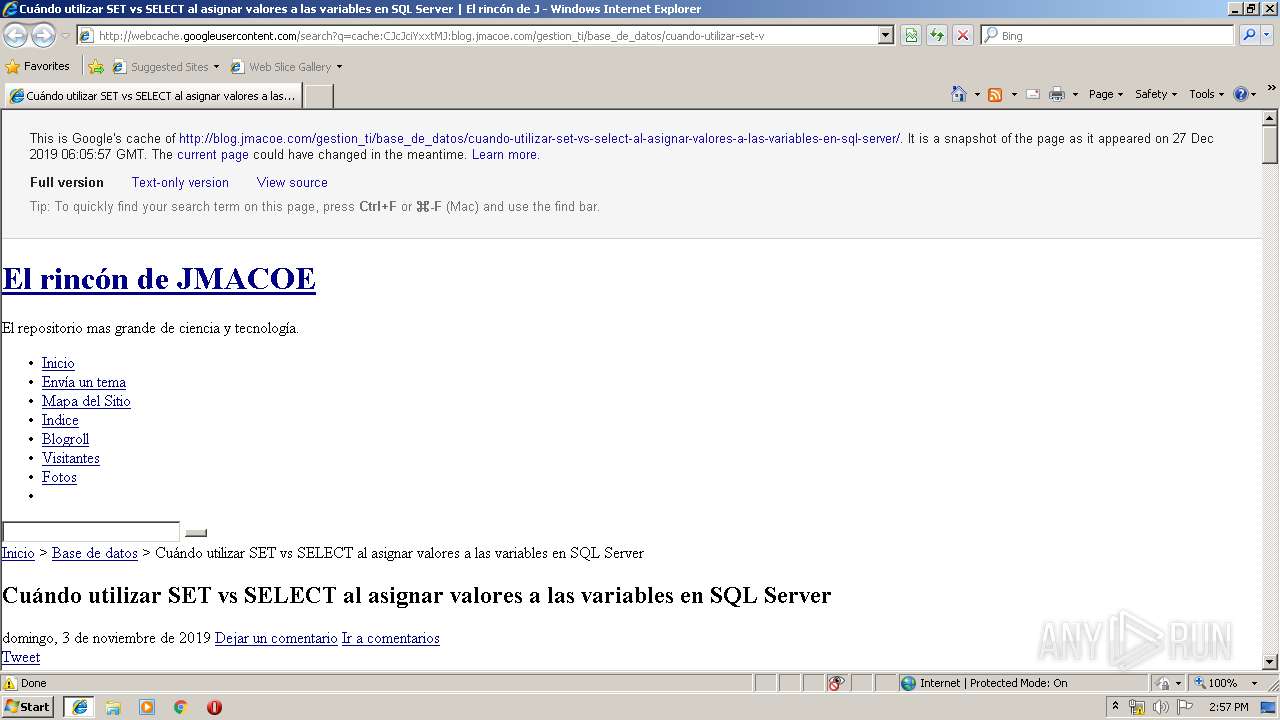Click the small search submit button
This screenshot has width=1280, height=720.
(196, 533)
